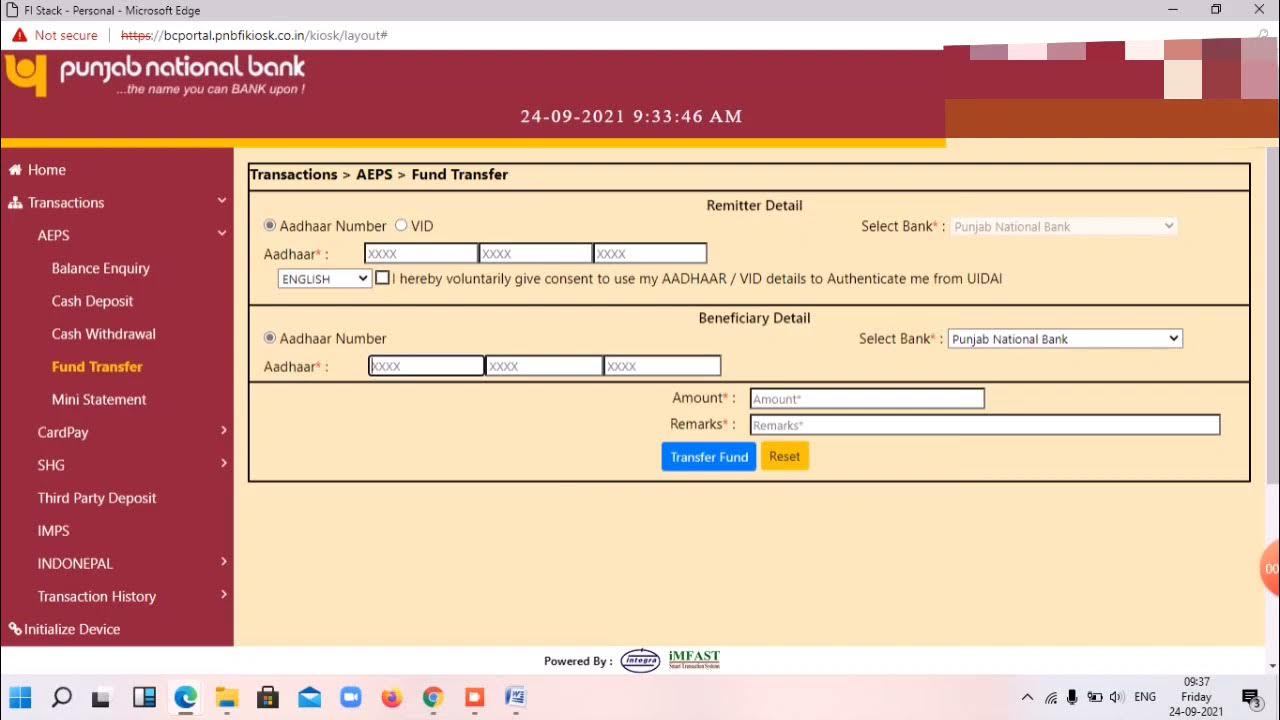Click the Initialize Device link
Image resolution: width=1280 pixels, height=720 pixels.
(x=72, y=629)
